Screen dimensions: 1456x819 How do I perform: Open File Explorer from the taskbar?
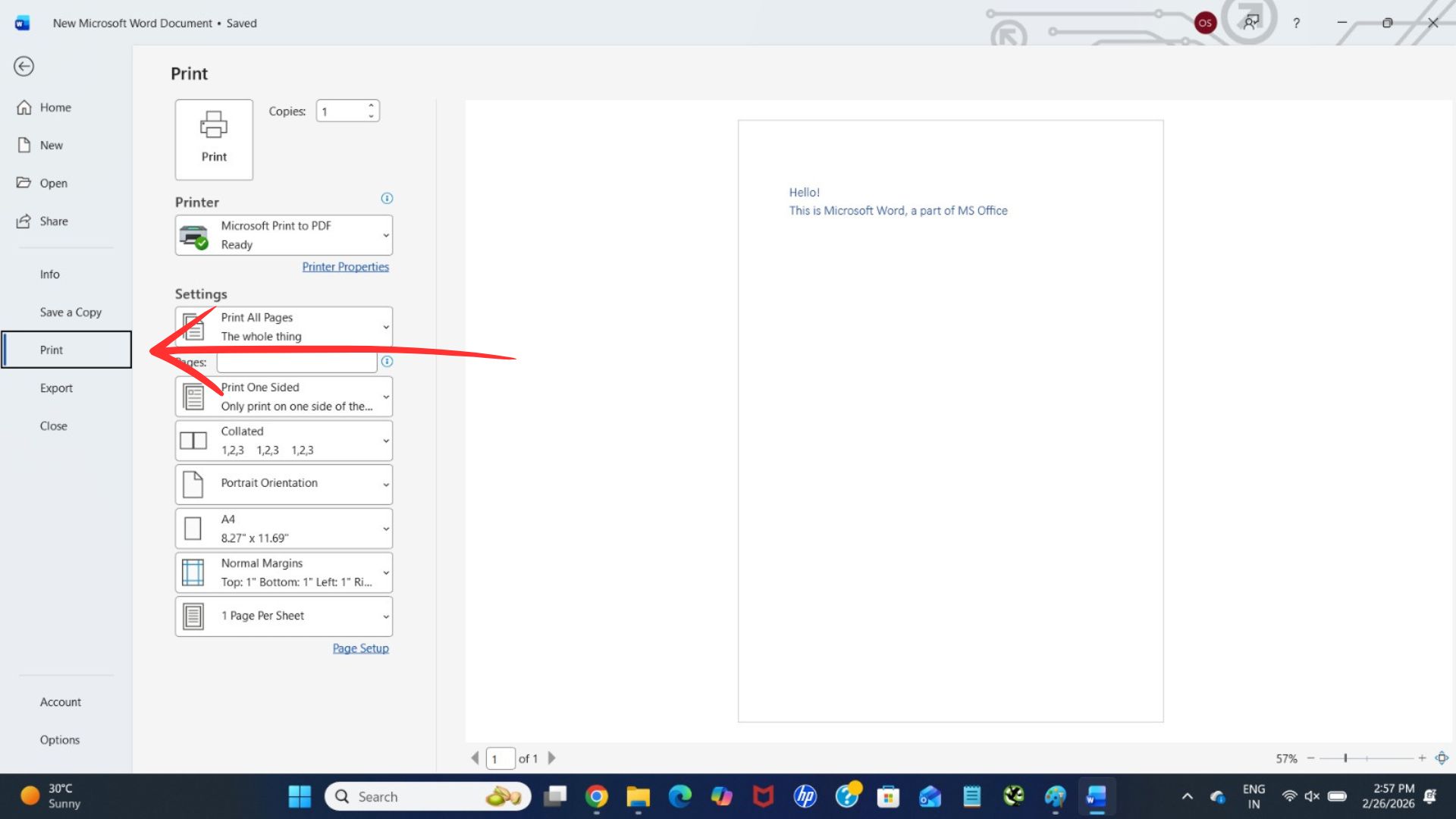pos(638,796)
